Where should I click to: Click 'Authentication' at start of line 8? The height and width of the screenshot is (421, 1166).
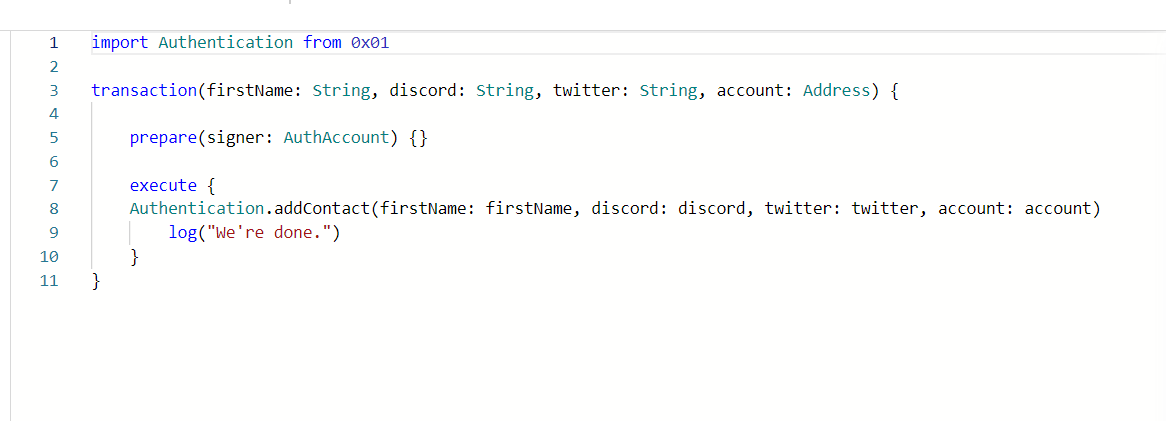(197, 210)
